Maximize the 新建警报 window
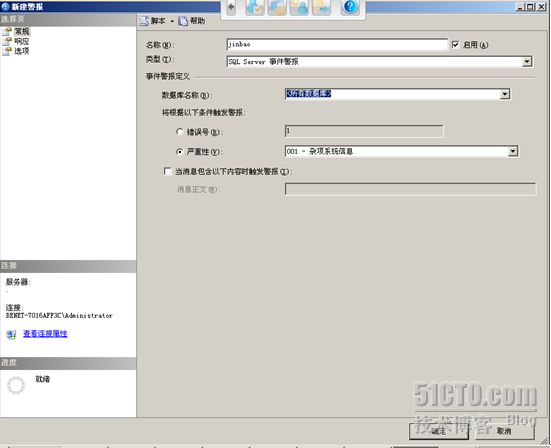Image resolution: width=551 pixels, height=448 pixels. 531,7
